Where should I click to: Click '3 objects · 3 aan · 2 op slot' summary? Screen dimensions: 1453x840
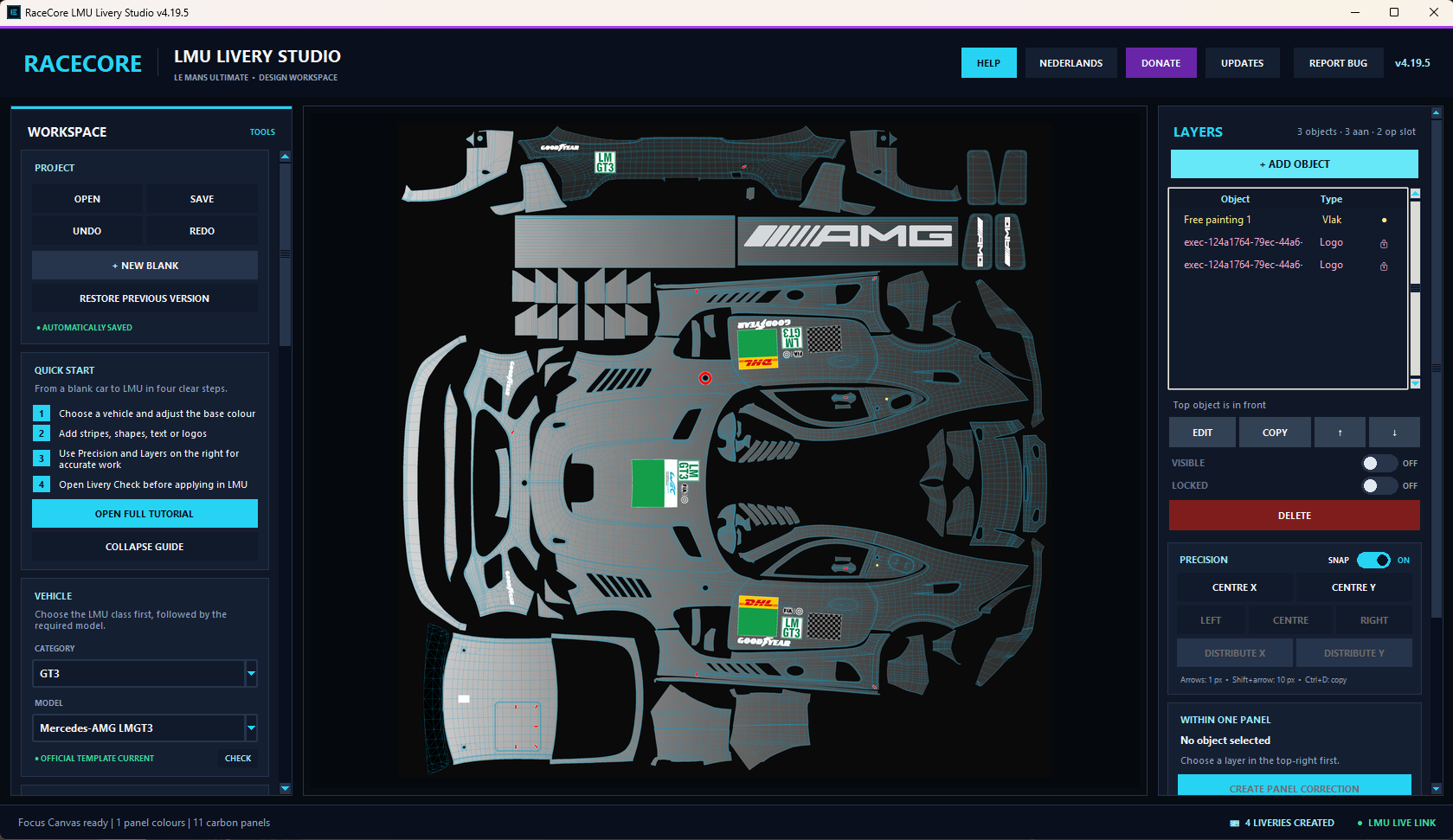pyautogui.click(x=1356, y=132)
